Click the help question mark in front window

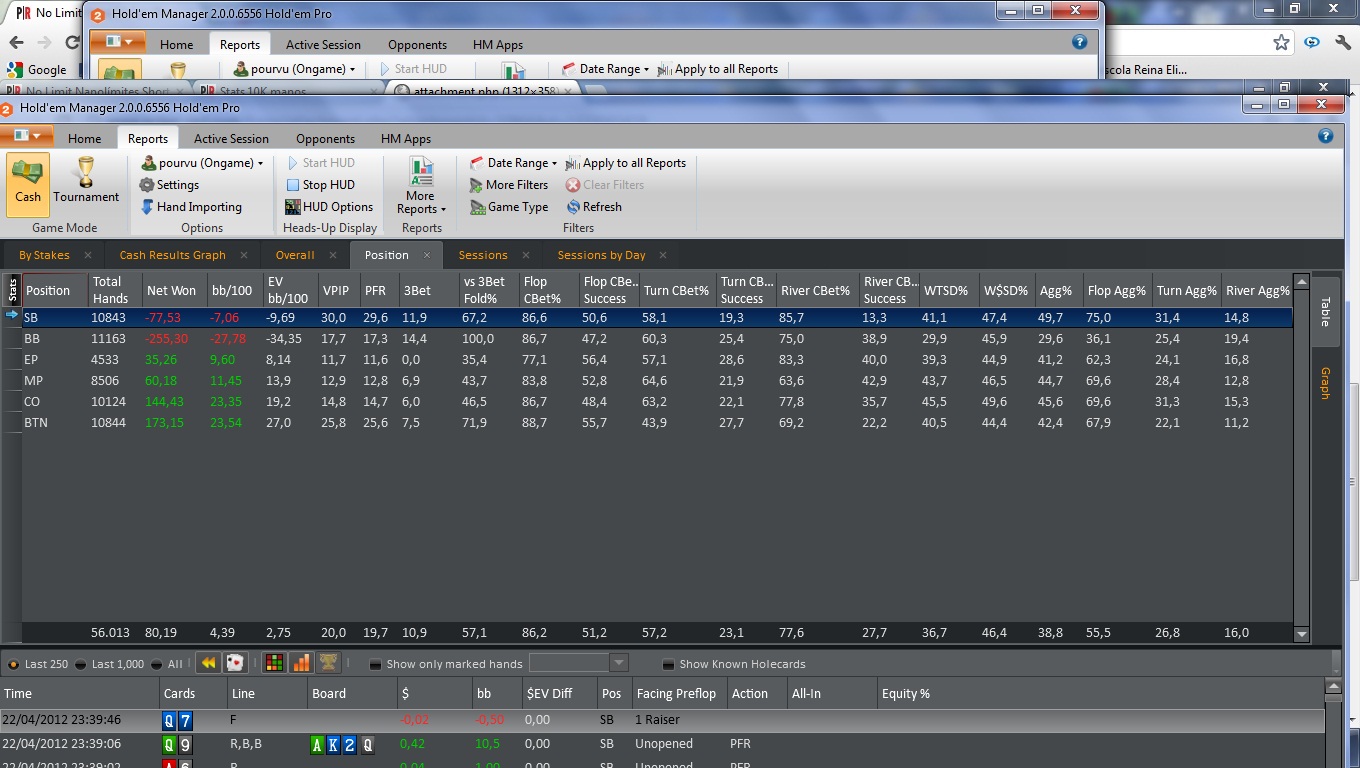coord(1326,136)
